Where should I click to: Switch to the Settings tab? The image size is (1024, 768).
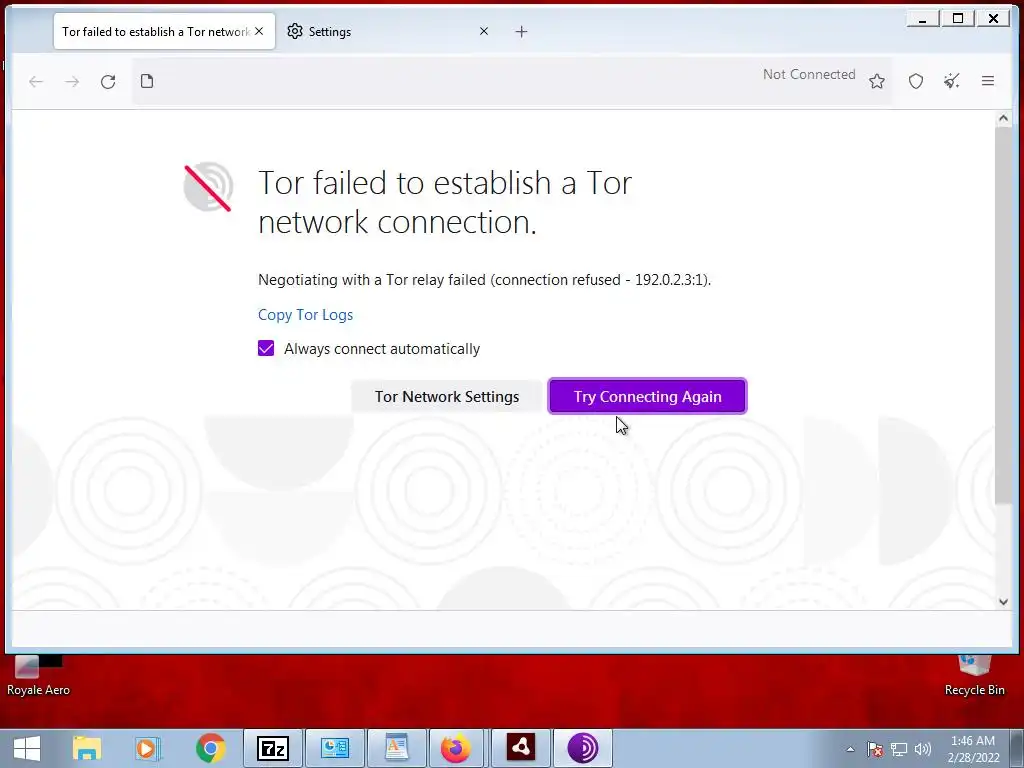tap(389, 31)
